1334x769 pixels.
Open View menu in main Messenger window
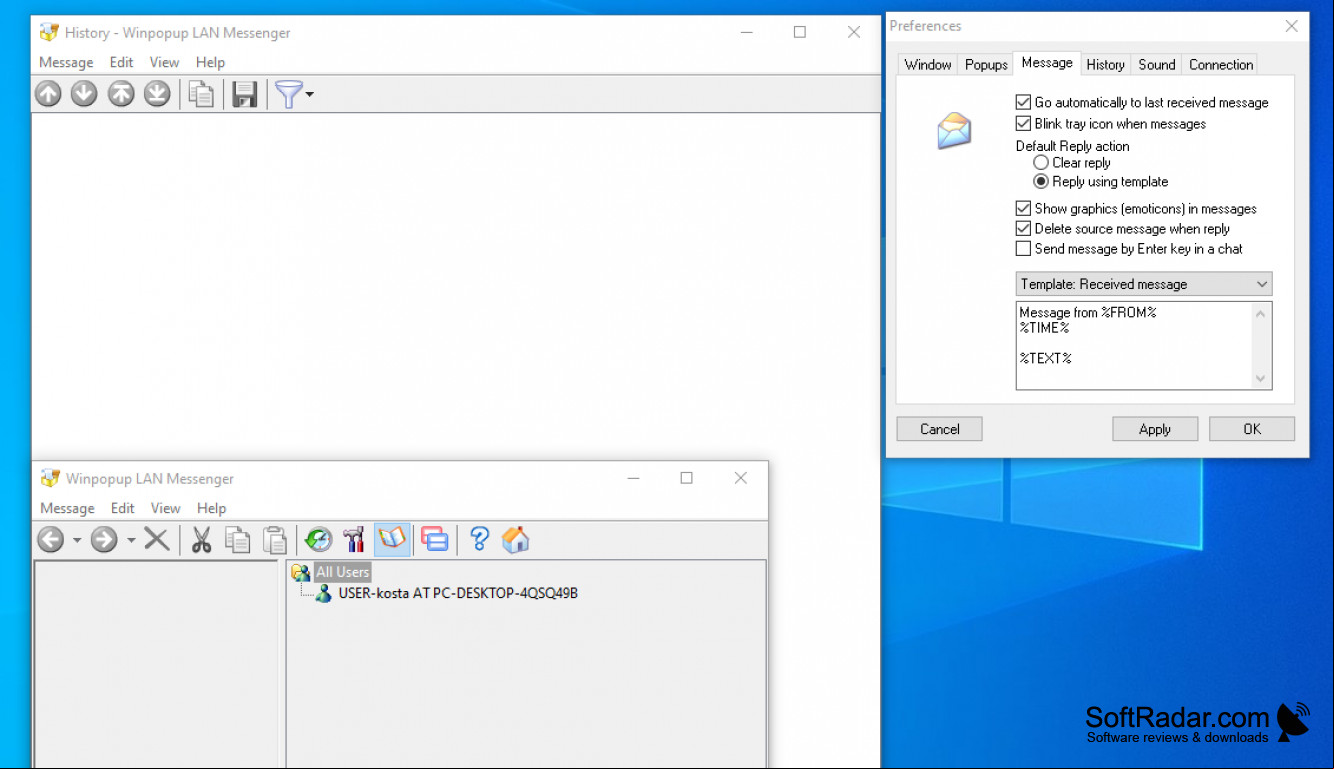coord(166,508)
